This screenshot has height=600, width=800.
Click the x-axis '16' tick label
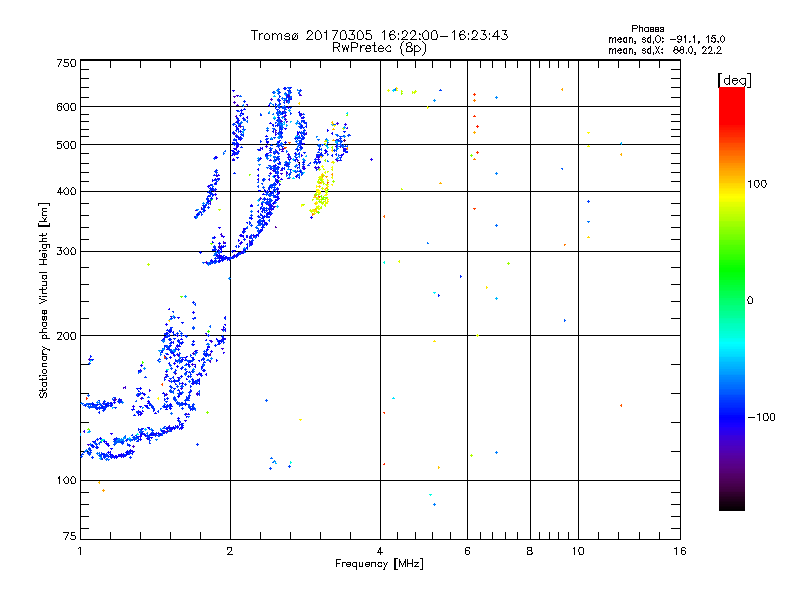(680, 551)
